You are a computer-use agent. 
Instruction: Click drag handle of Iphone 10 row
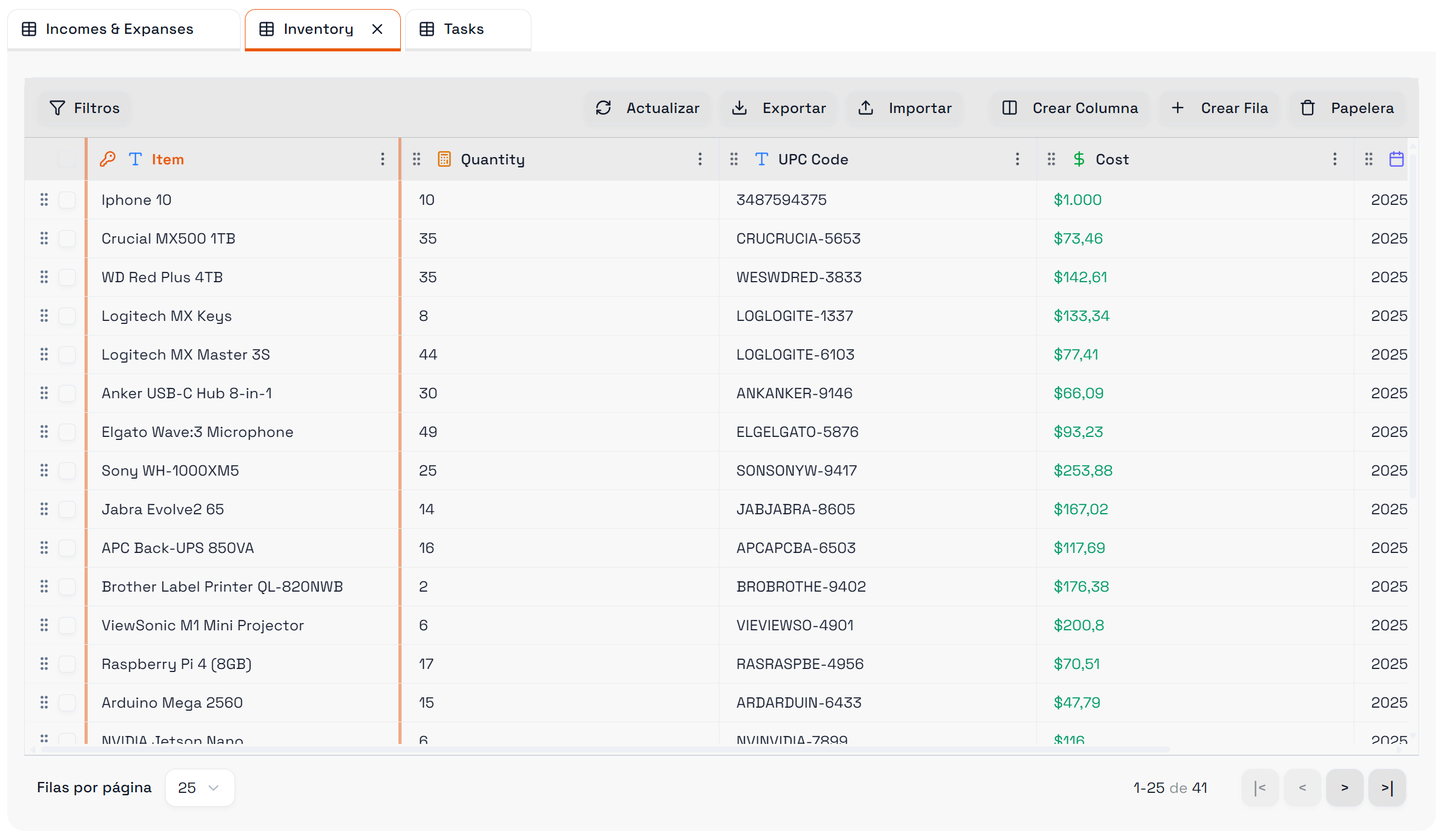coord(44,200)
